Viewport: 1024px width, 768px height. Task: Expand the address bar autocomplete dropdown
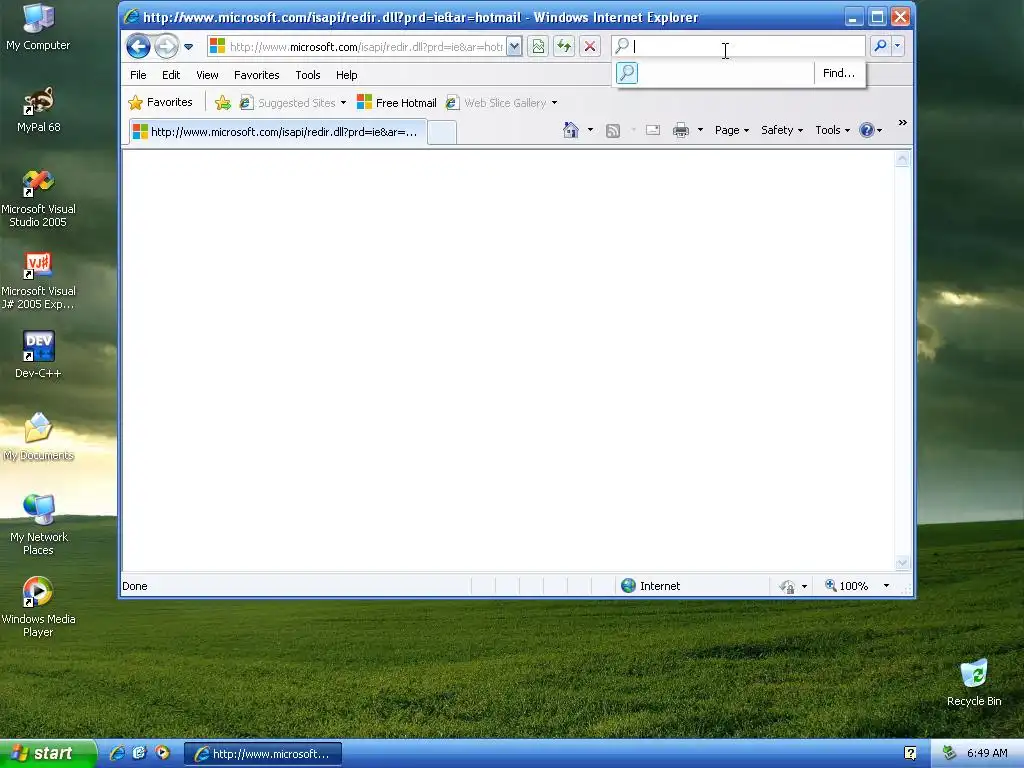point(515,46)
